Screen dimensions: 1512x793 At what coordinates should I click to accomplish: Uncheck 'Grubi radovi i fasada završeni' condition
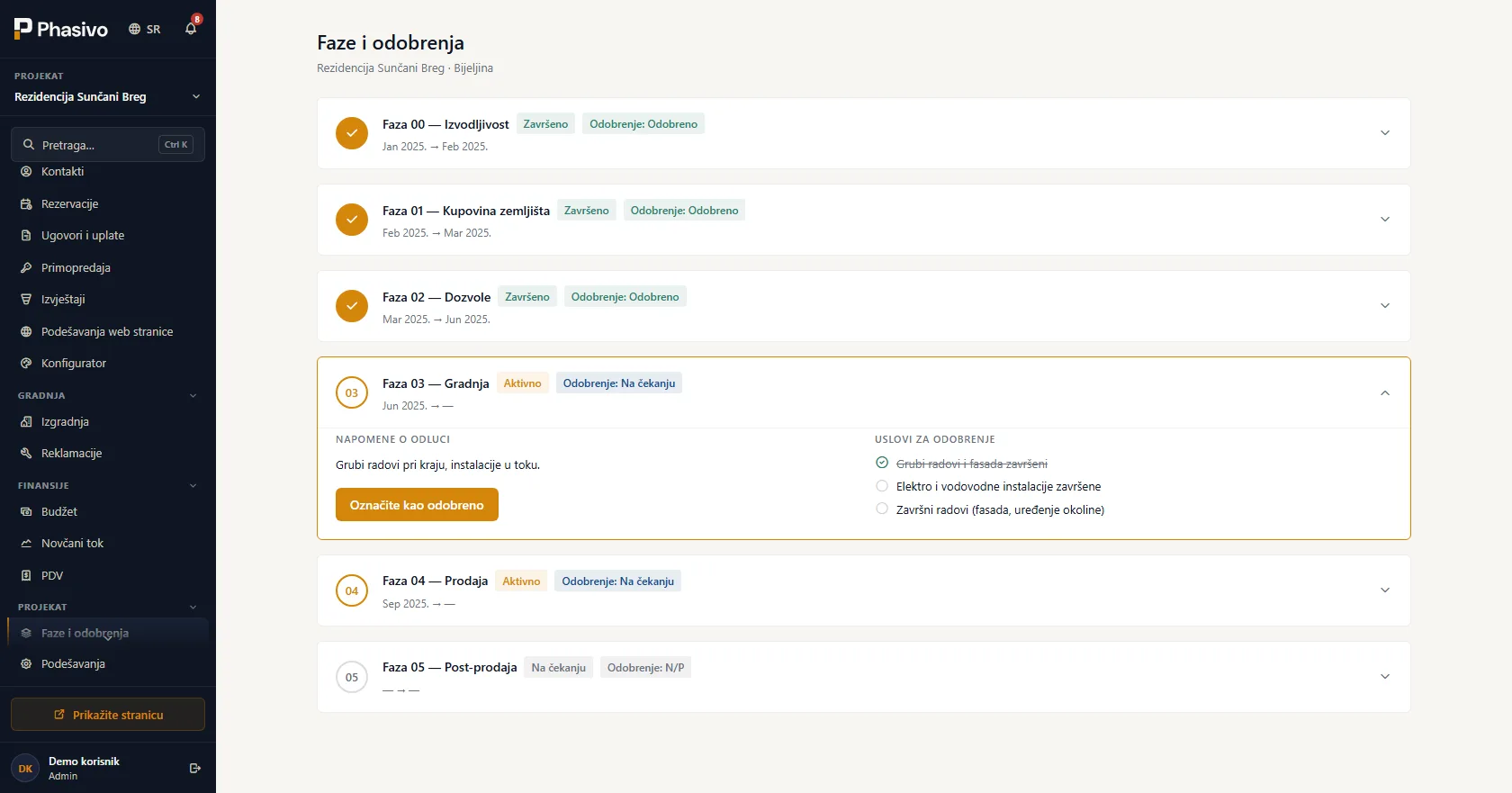(x=882, y=463)
